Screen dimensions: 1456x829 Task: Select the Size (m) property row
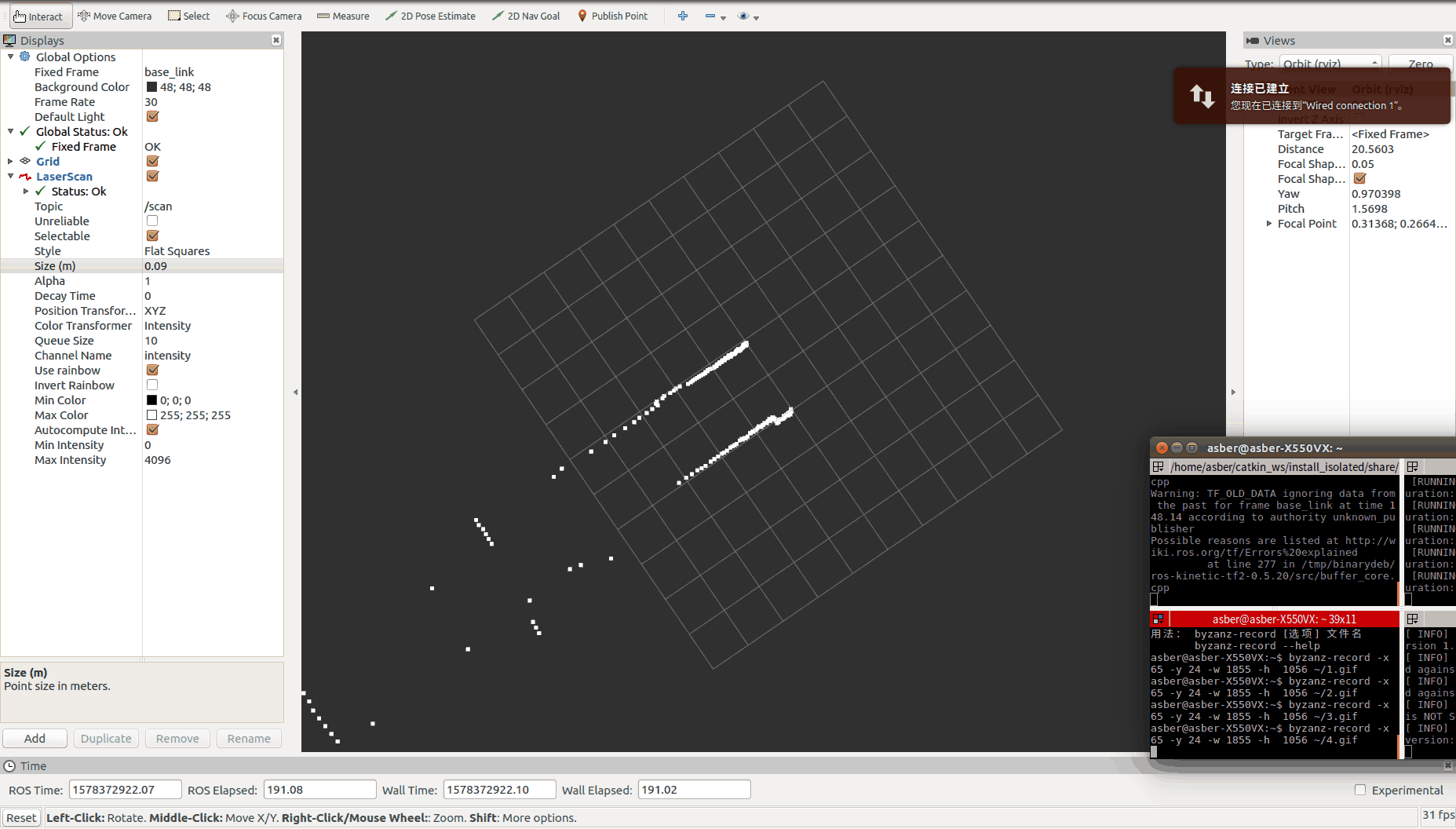(x=142, y=266)
